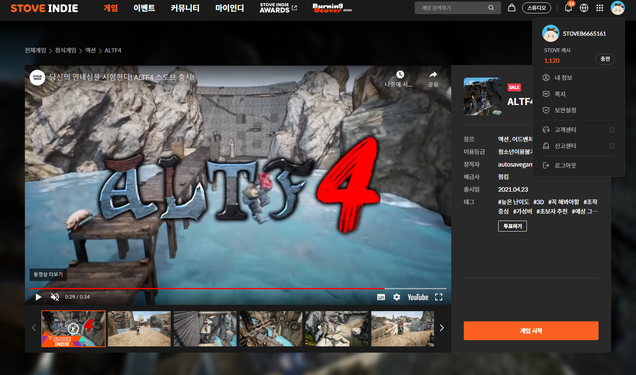
Task: Play the ALTF4 trailer video
Action: click(x=38, y=297)
